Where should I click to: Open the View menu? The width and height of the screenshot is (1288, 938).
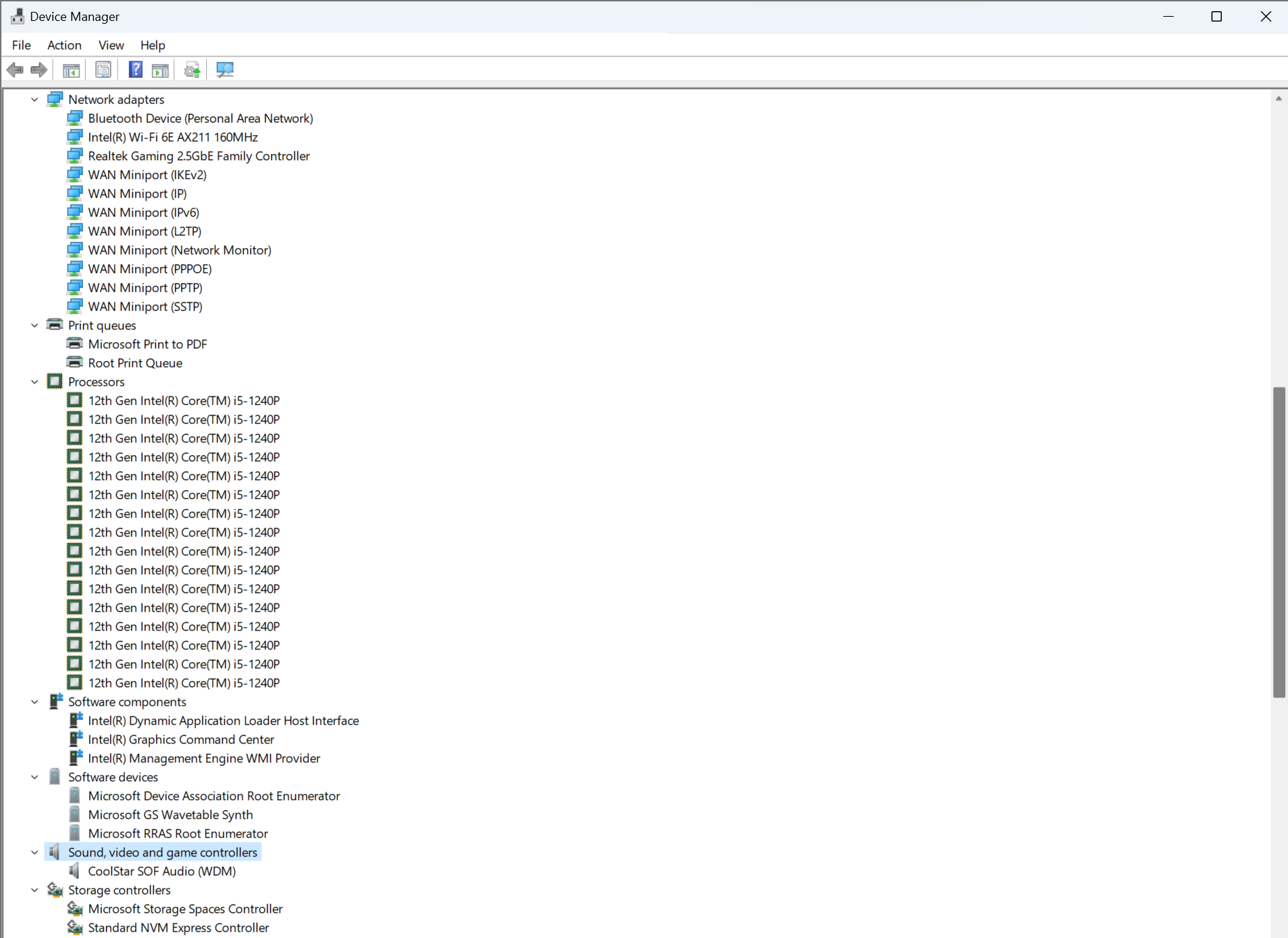click(111, 45)
